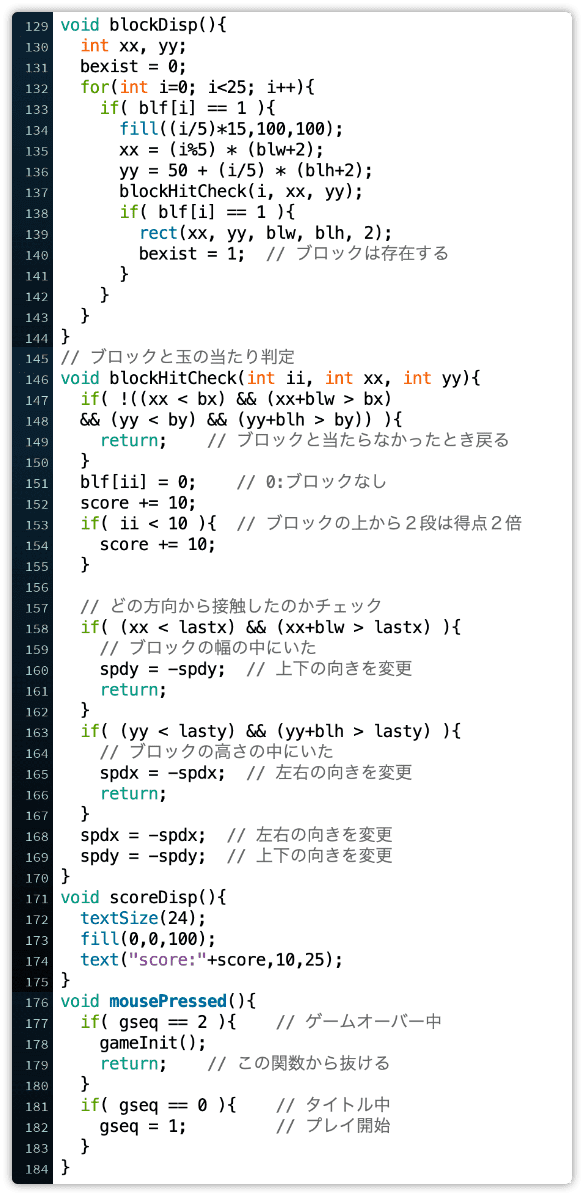Click comment 'ブロックと玉の当たり判定'

click(193, 356)
